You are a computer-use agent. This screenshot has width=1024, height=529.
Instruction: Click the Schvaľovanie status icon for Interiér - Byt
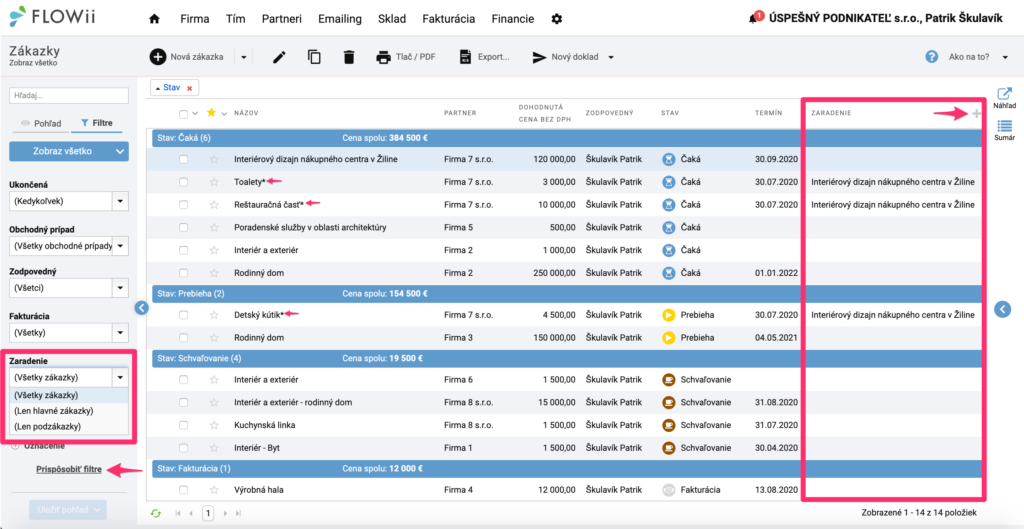click(x=668, y=447)
